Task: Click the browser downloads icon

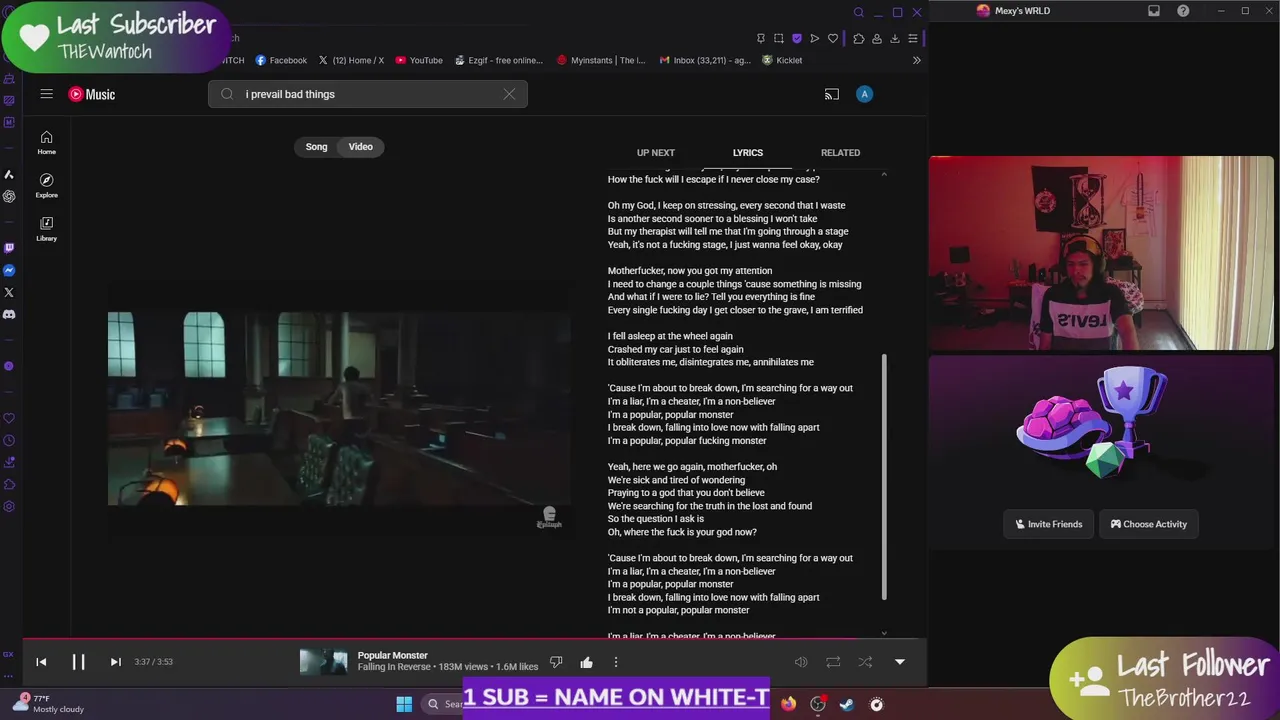Action: point(894,38)
